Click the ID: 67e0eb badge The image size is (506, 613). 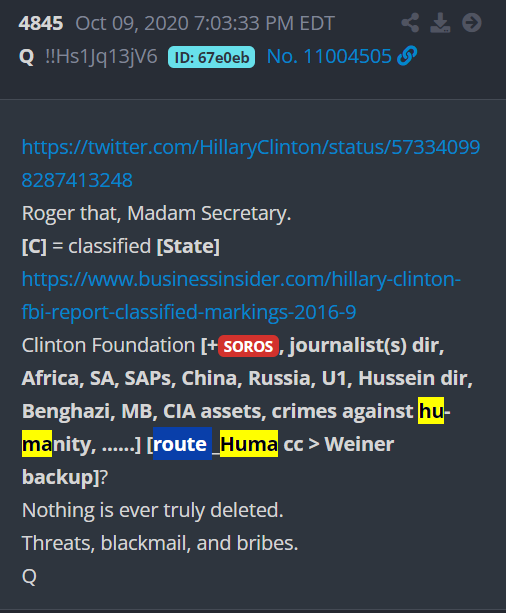click(x=212, y=57)
